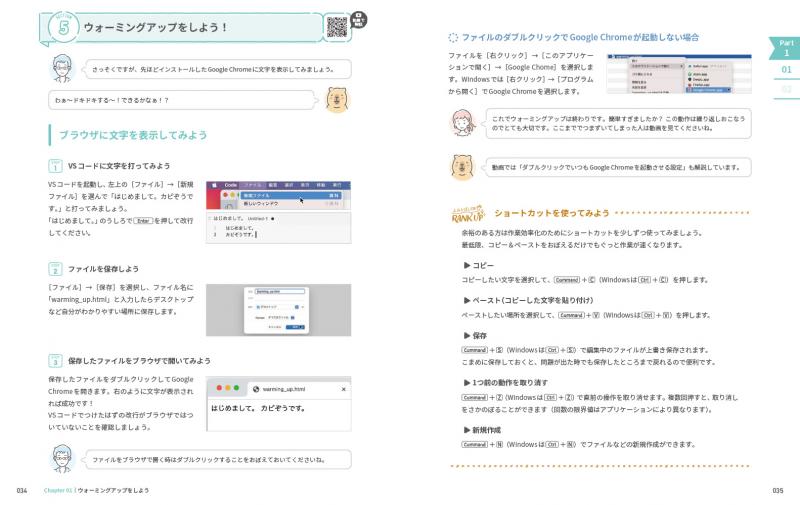Click the pink-haired woman avatar

(463, 124)
